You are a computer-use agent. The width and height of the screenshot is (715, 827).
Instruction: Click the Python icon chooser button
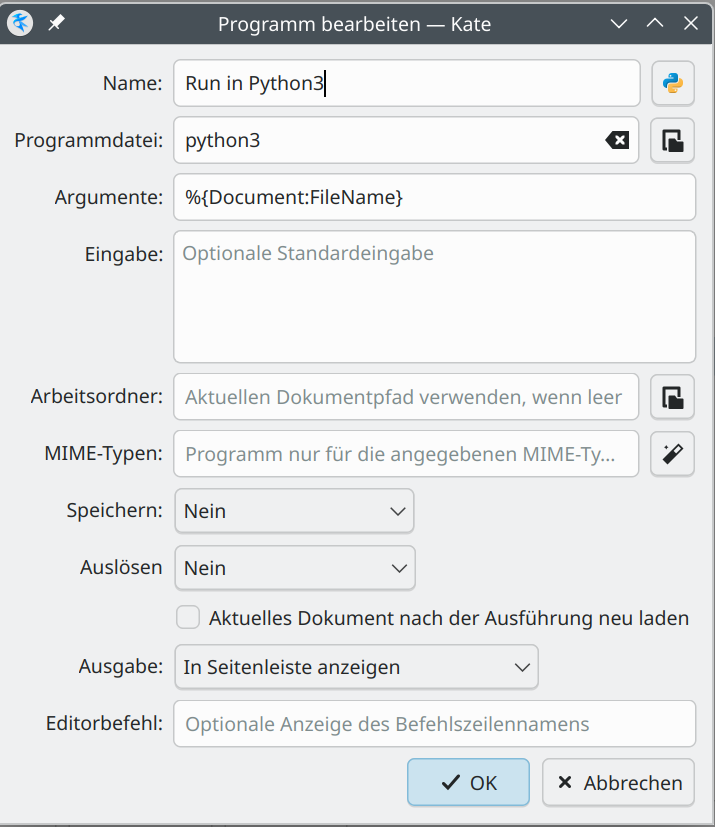673,83
